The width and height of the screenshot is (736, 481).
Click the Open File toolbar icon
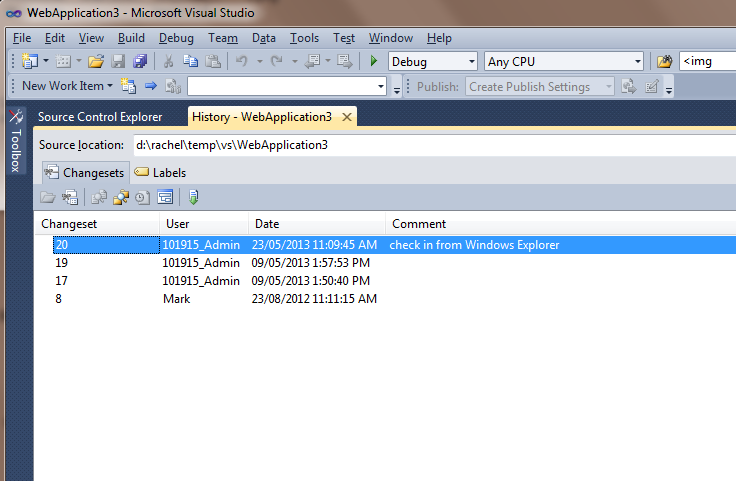(x=96, y=62)
